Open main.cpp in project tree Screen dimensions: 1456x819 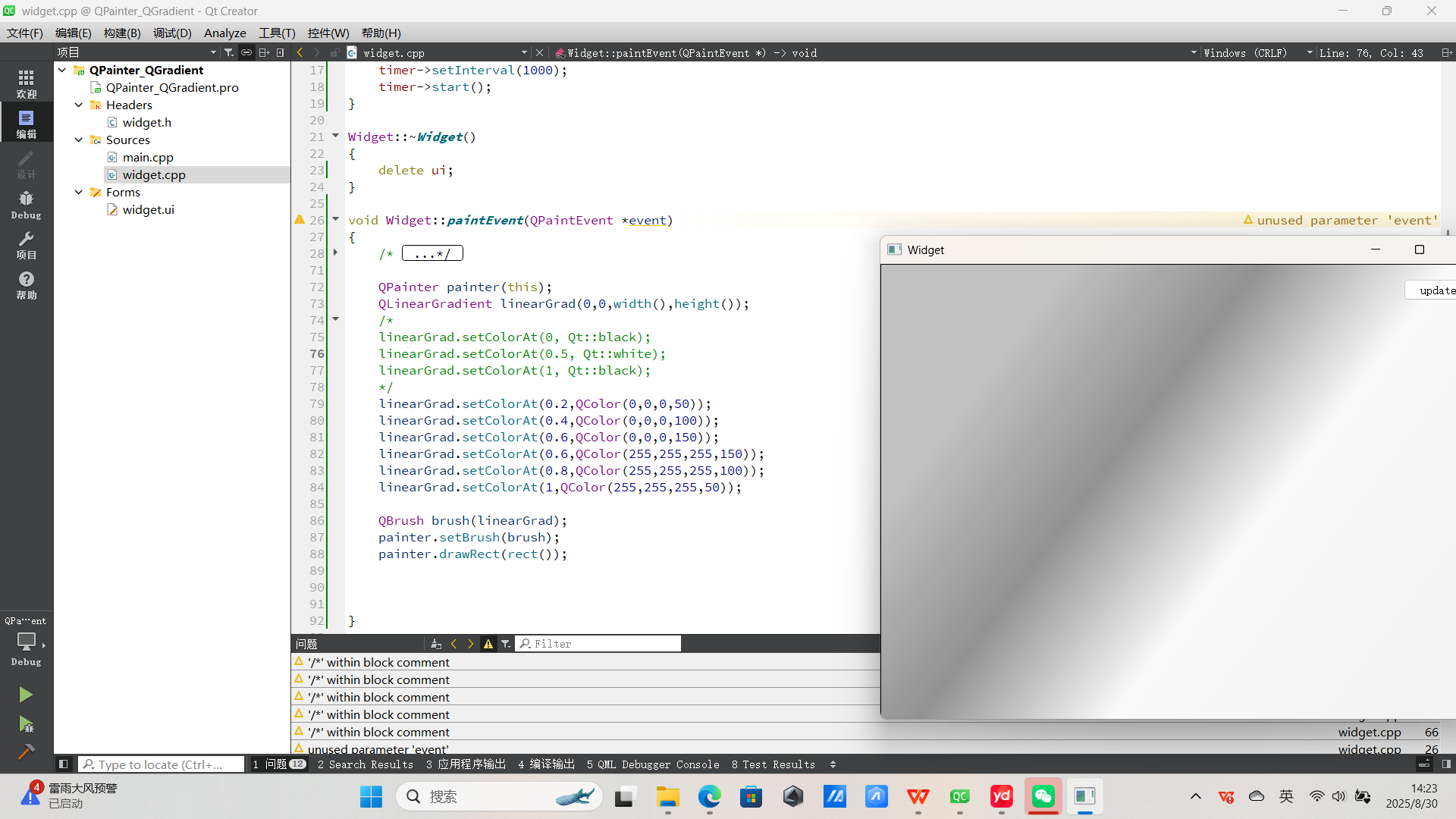tap(148, 157)
